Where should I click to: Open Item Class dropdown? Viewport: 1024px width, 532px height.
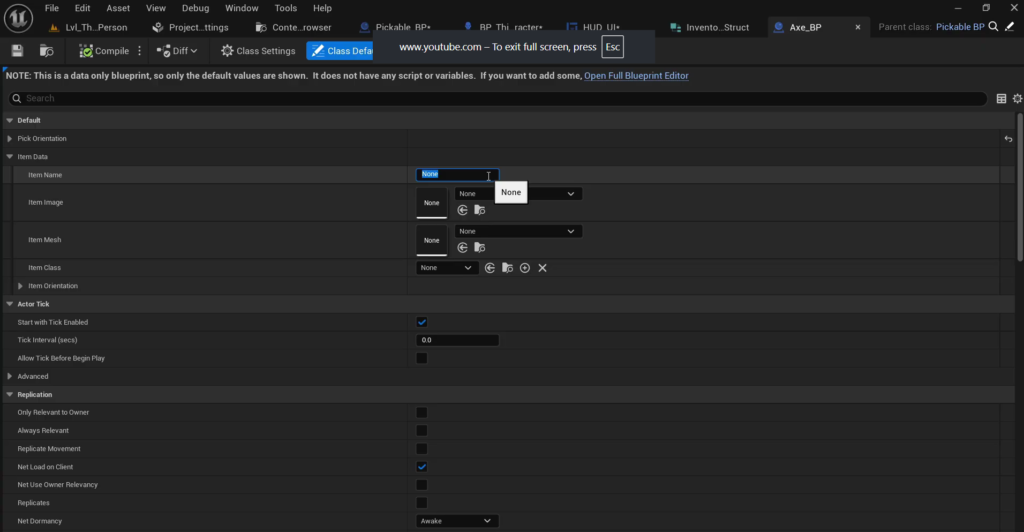click(x=446, y=268)
